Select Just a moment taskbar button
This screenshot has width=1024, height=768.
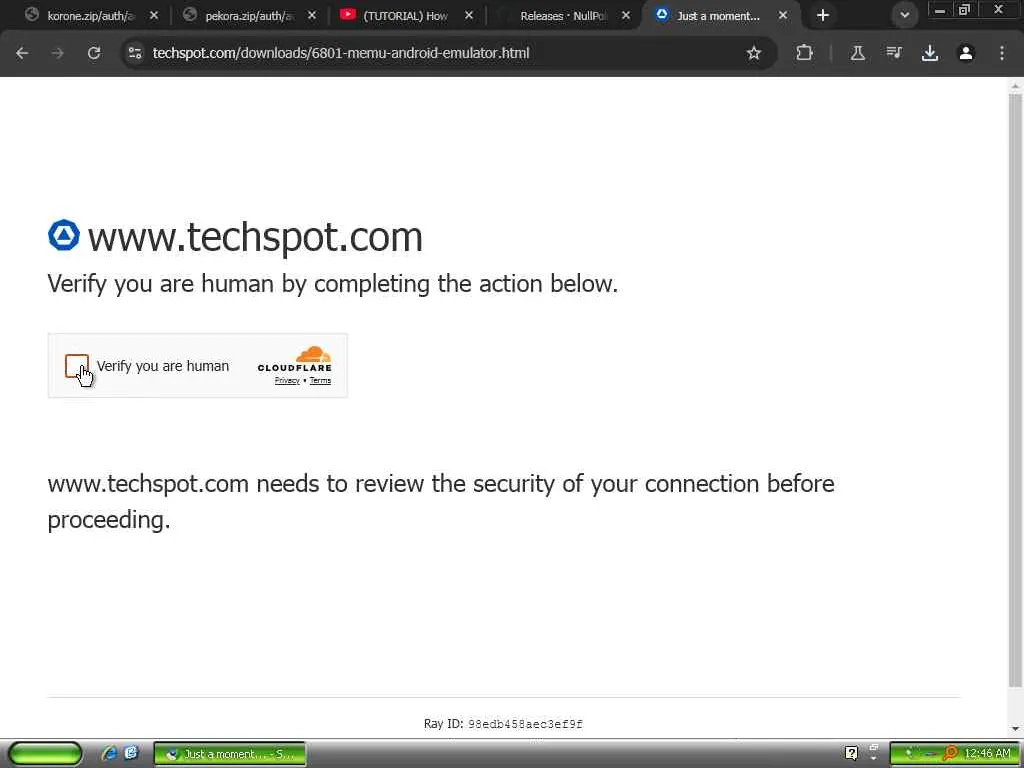point(230,754)
